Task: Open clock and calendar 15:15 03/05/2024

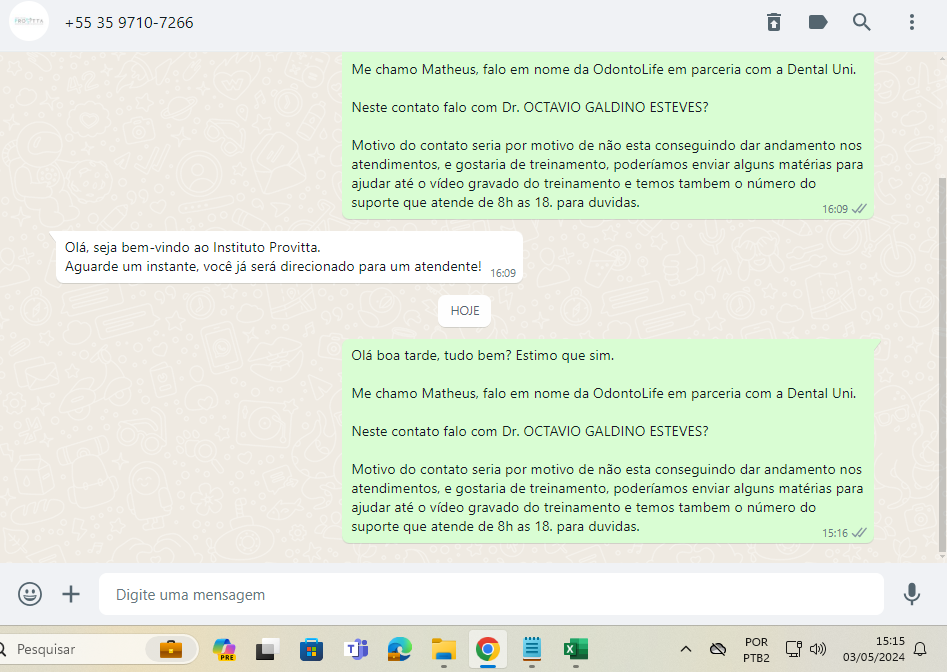Action: [873, 649]
